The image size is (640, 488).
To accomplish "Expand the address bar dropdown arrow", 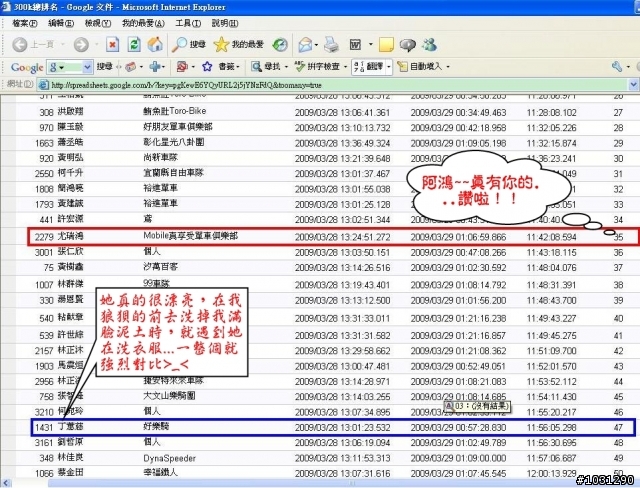I will tap(633, 85).
